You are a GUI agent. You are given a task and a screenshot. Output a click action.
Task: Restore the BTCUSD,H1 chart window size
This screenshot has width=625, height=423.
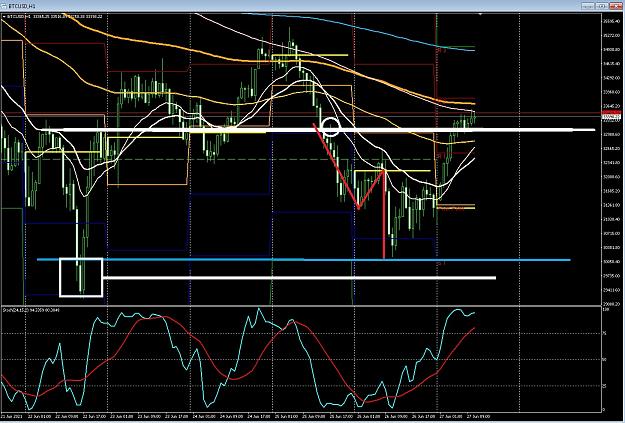tap(601, 6)
